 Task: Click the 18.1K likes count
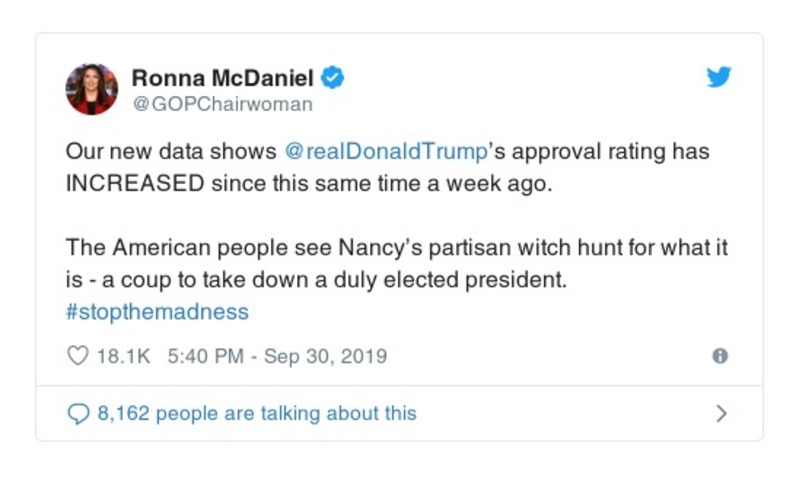point(123,356)
